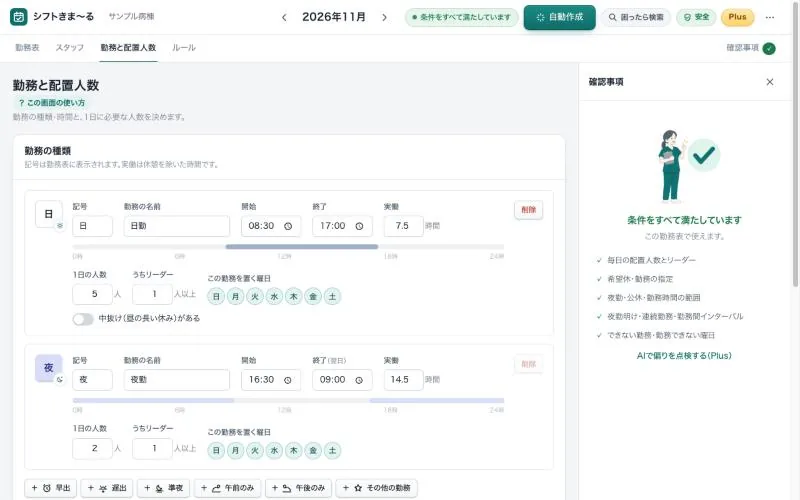
Task: Toggle 日 (Sunday) for 夜勤 shift
Action: tap(216, 451)
